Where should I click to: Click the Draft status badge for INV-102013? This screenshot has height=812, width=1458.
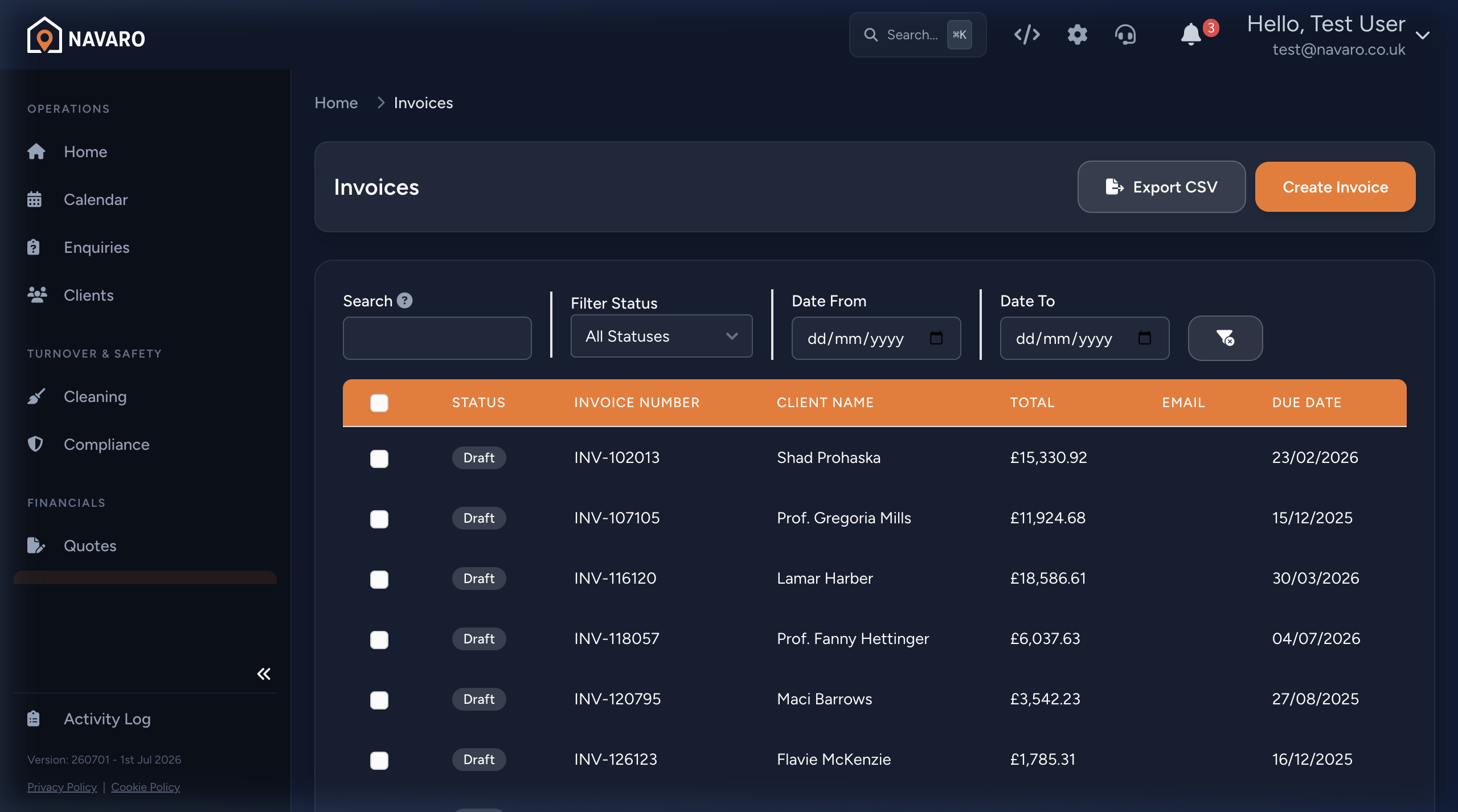pyautogui.click(x=479, y=458)
